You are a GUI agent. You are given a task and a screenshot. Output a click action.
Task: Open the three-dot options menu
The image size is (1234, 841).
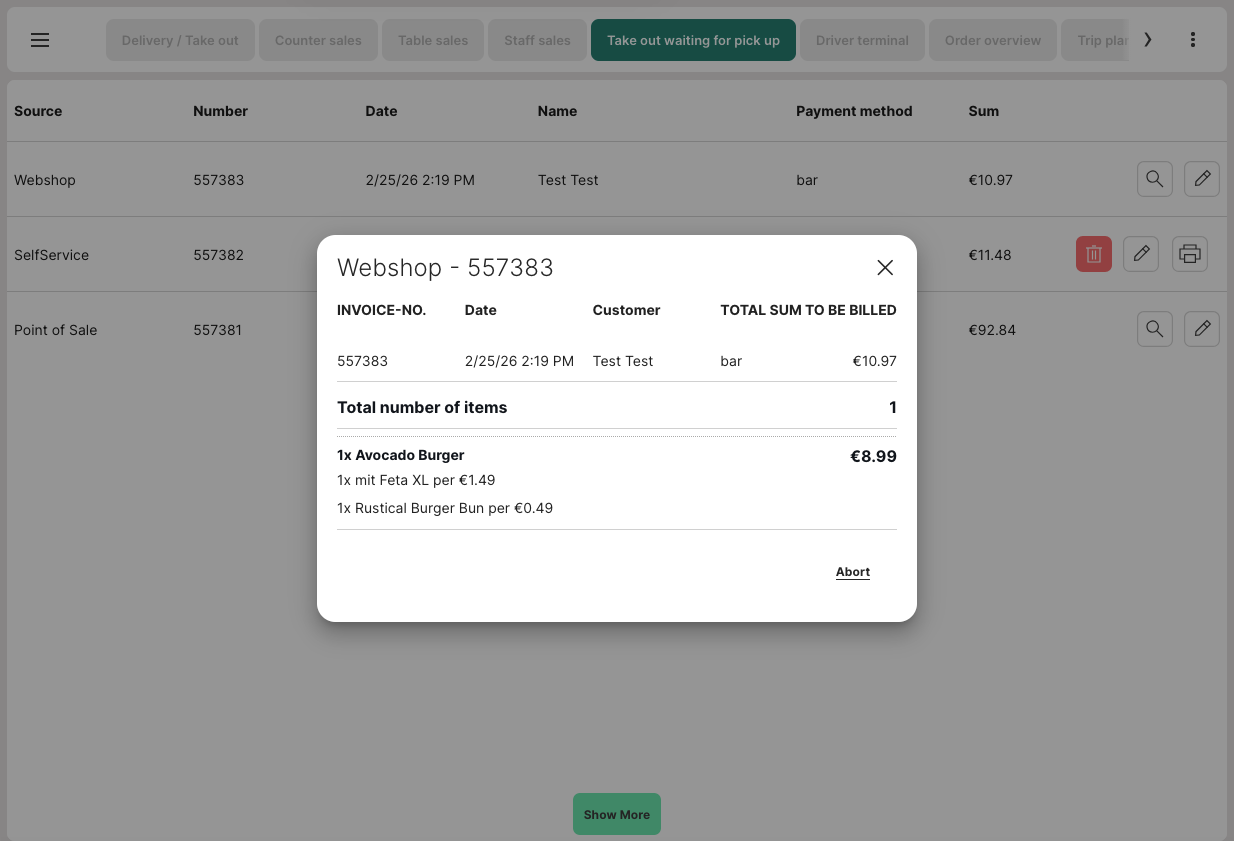click(1193, 40)
